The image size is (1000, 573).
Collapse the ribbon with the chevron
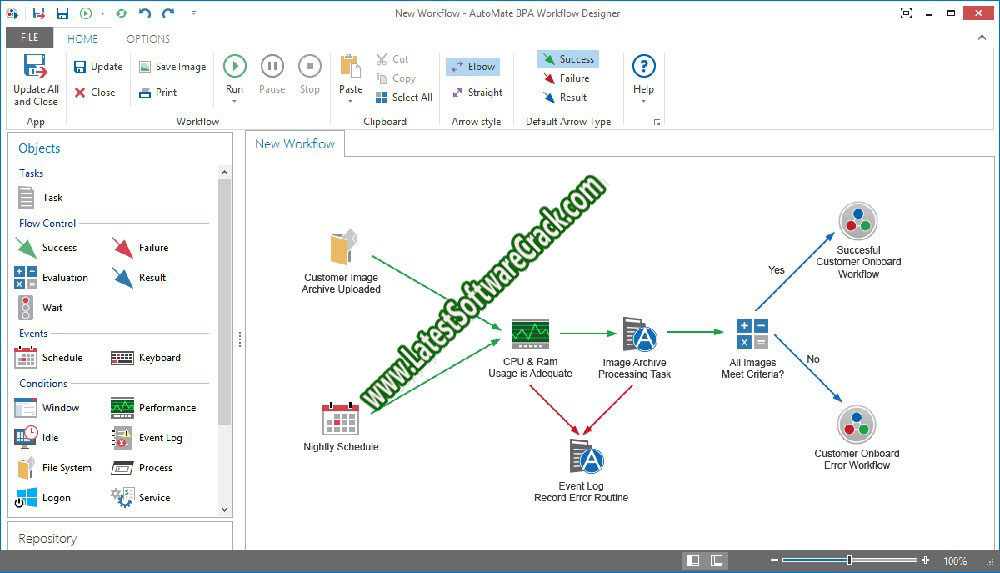coord(982,38)
